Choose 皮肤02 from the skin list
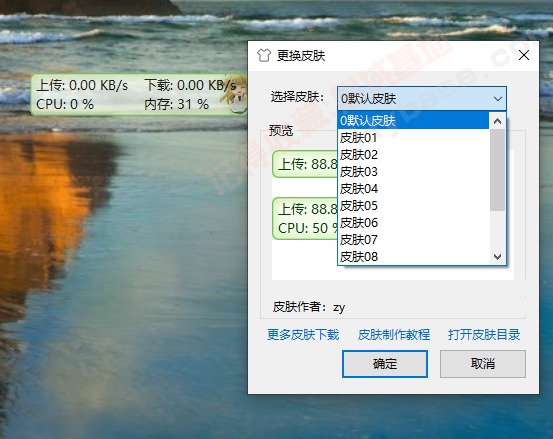This screenshot has width=553, height=439. point(413,154)
